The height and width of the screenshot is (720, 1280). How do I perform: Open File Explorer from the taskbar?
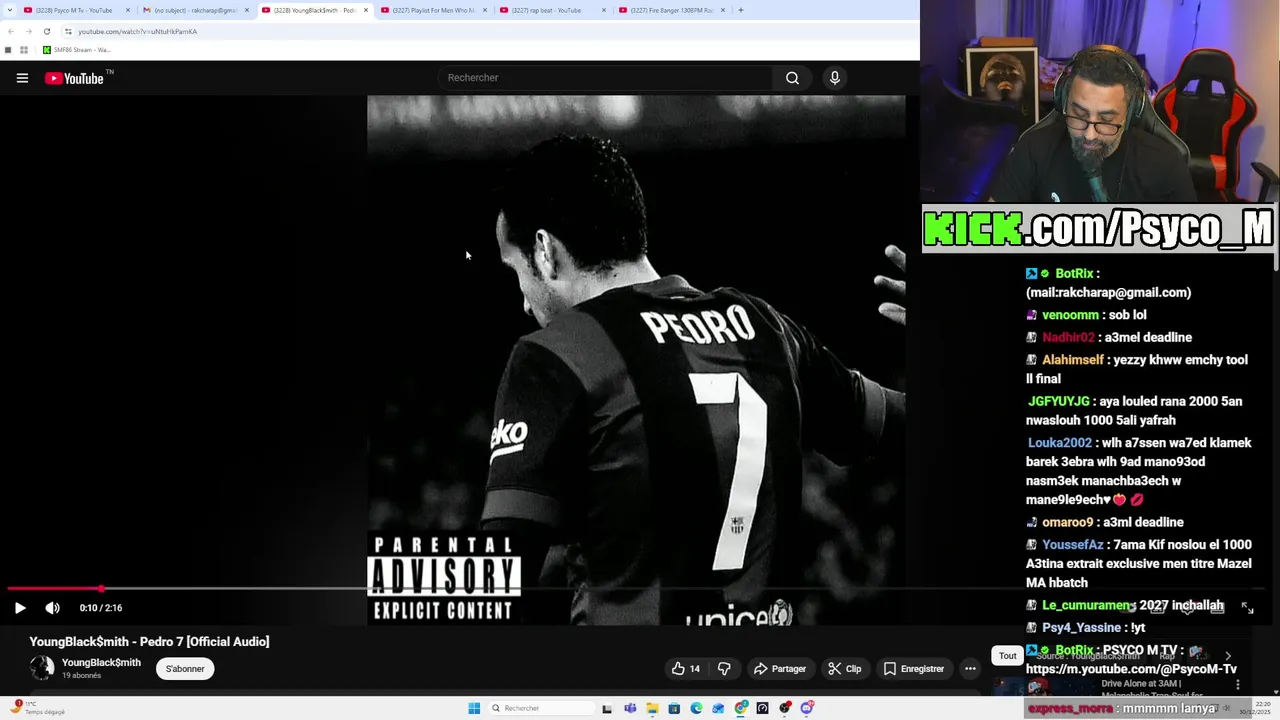point(652,708)
